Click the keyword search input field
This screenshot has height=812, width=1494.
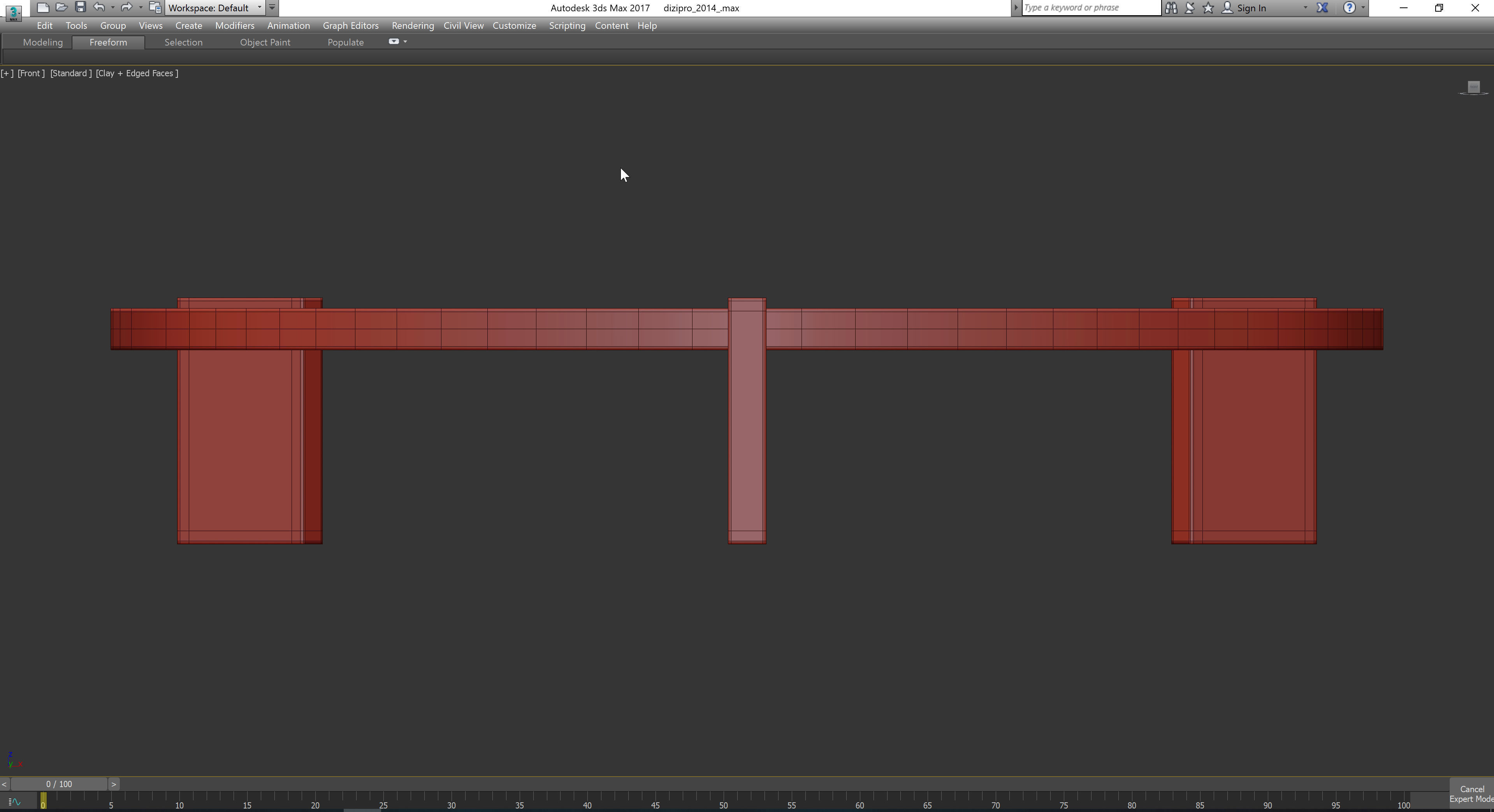pyautogui.click(x=1090, y=7)
